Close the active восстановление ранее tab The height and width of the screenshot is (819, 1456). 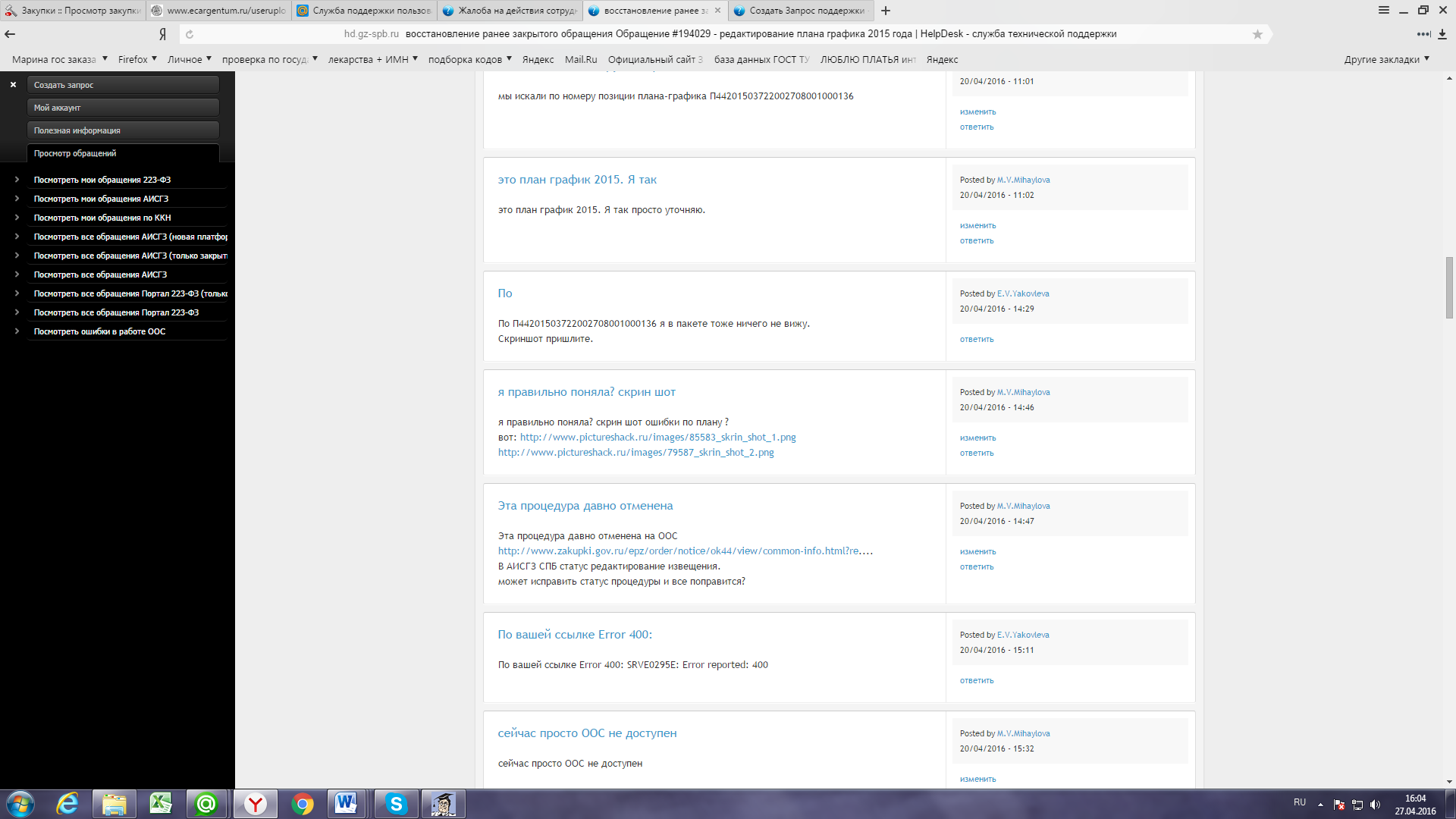717,11
